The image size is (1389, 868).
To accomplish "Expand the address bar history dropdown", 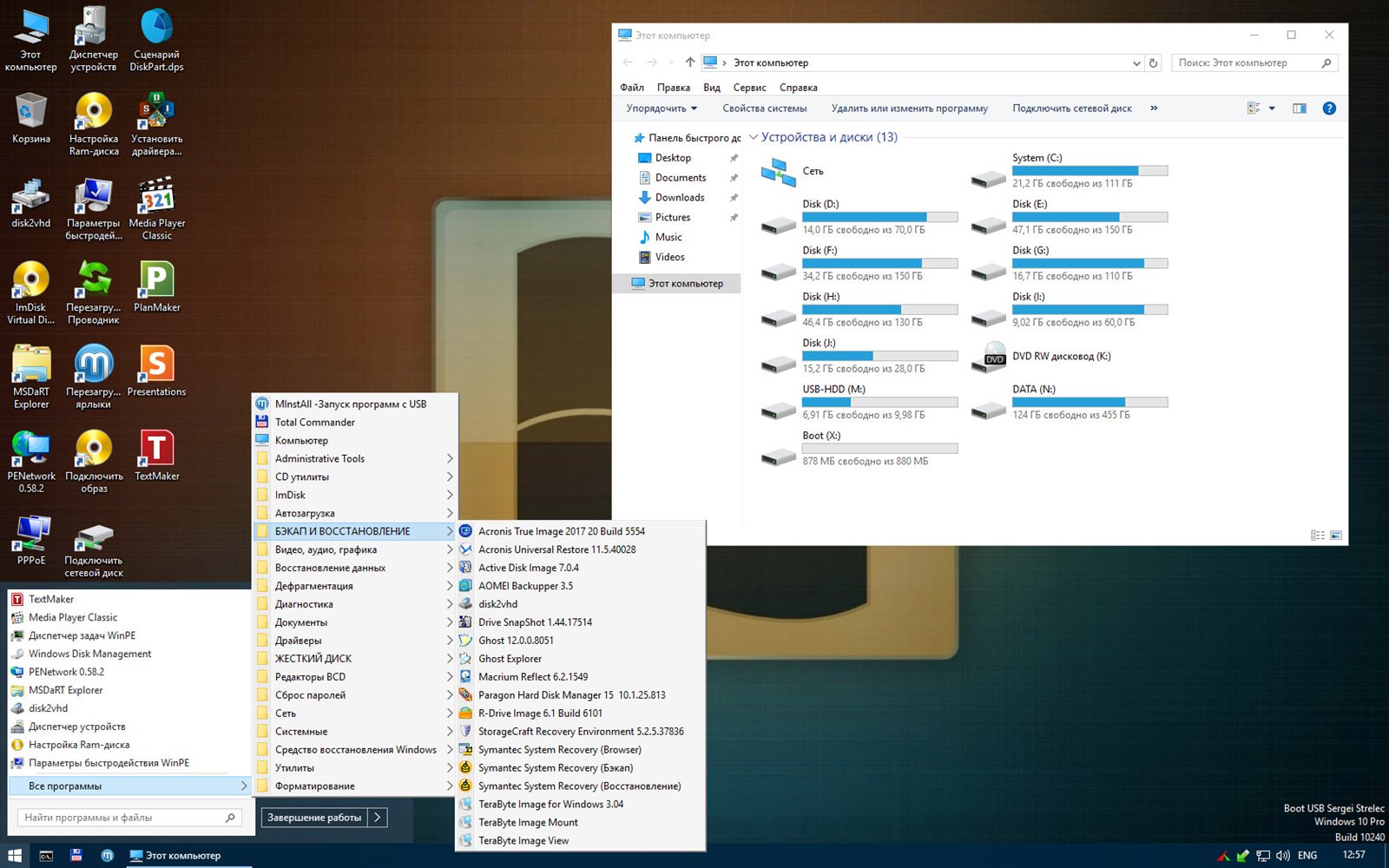I will point(1136,63).
